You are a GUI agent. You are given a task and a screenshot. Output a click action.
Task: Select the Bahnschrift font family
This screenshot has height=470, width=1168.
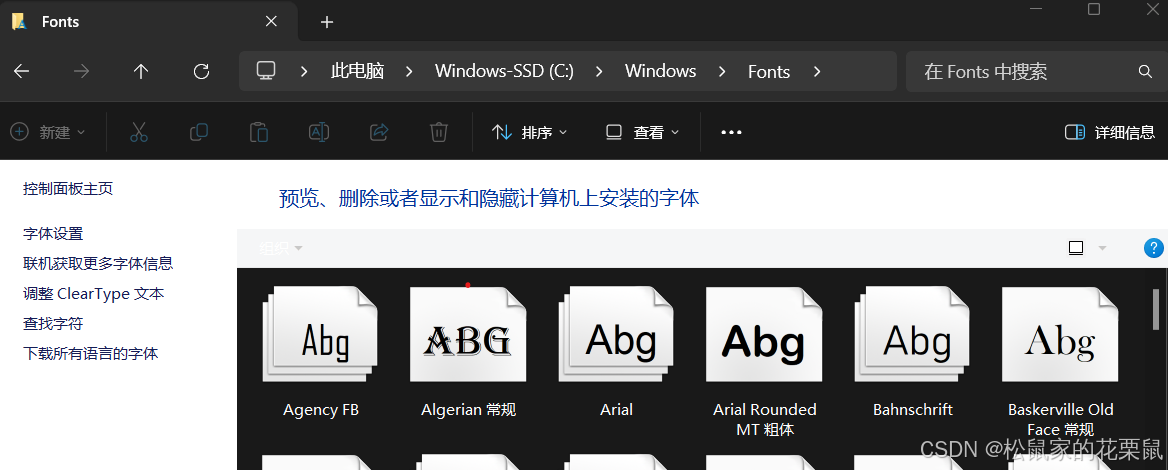tap(912, 351)
